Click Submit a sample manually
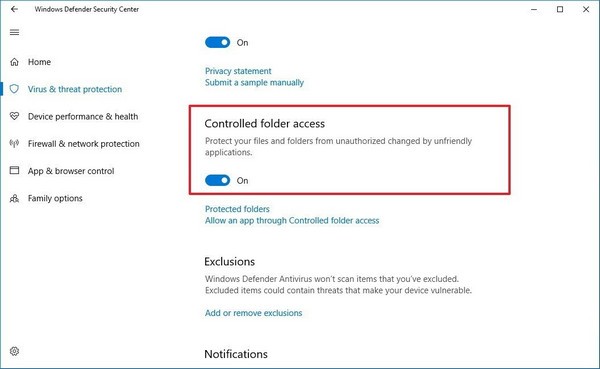 pyautogui.click(x=254, y=83)
